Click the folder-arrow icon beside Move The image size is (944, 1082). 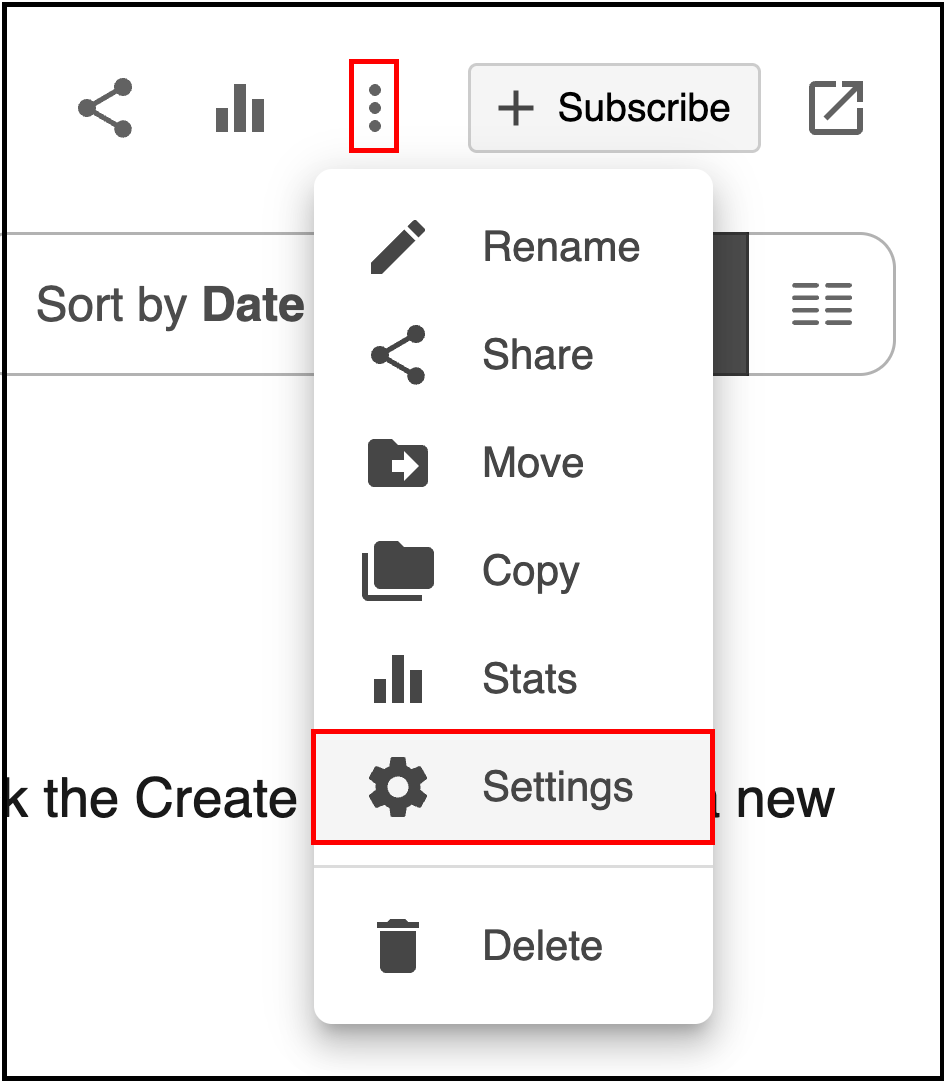398,463
